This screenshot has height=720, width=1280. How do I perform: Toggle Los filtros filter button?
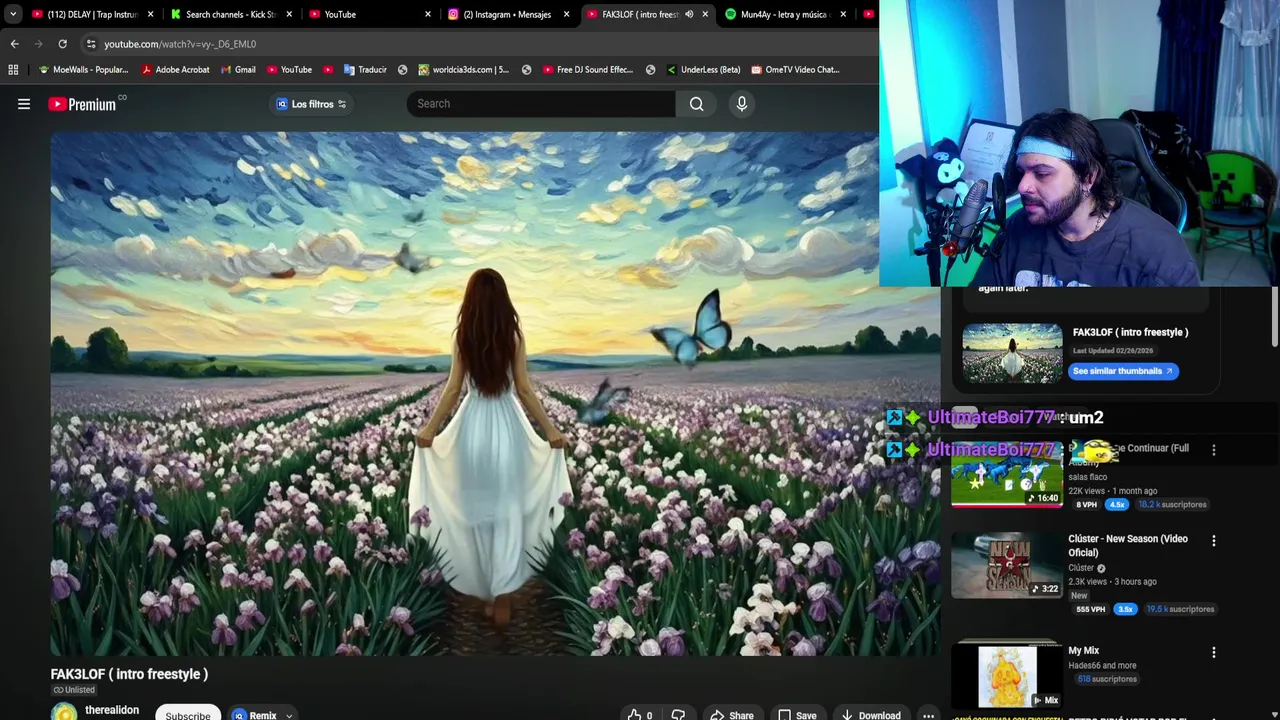tap(311, 104)
